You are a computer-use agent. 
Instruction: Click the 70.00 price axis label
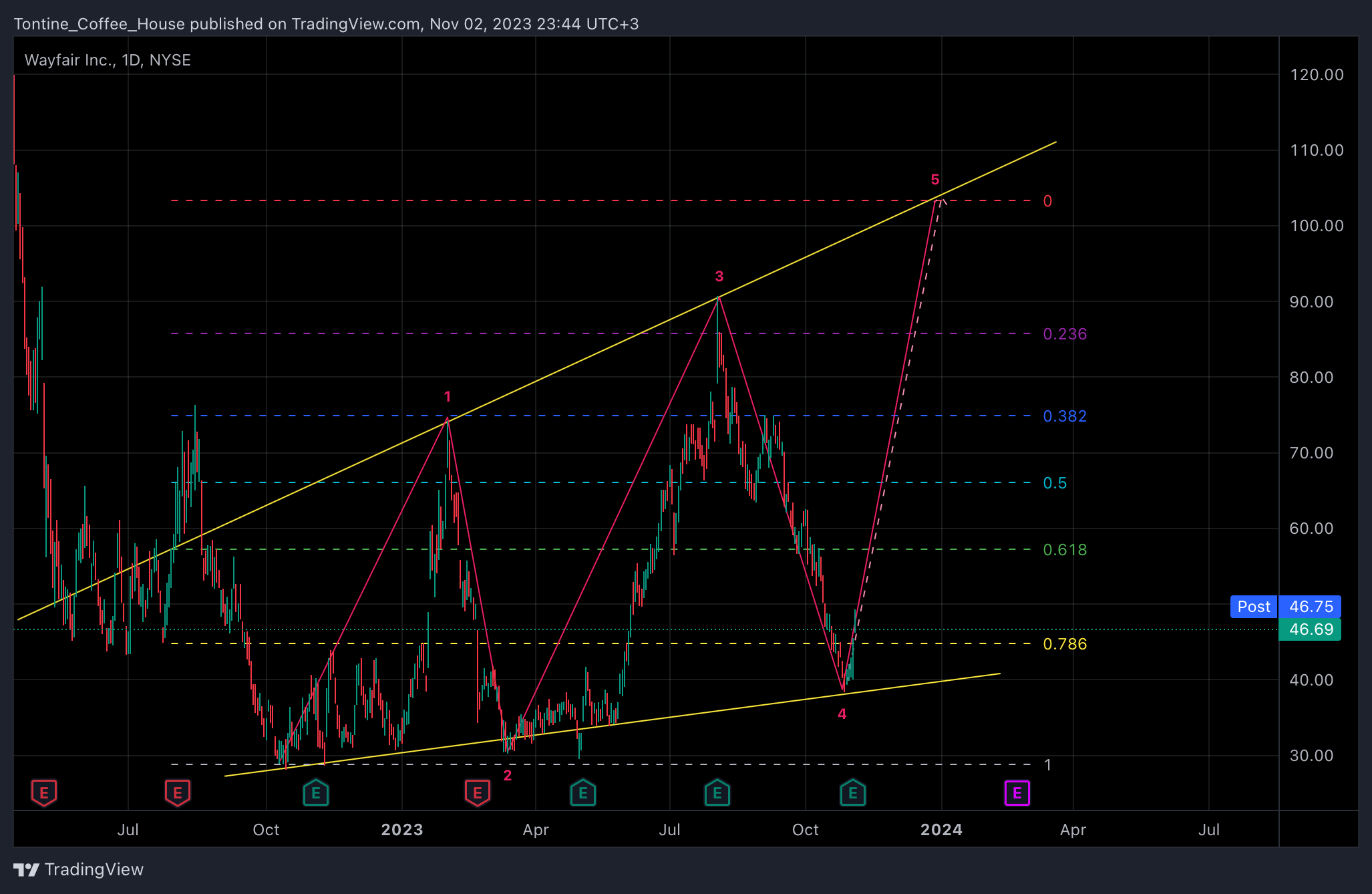[x=1311, y=453]
